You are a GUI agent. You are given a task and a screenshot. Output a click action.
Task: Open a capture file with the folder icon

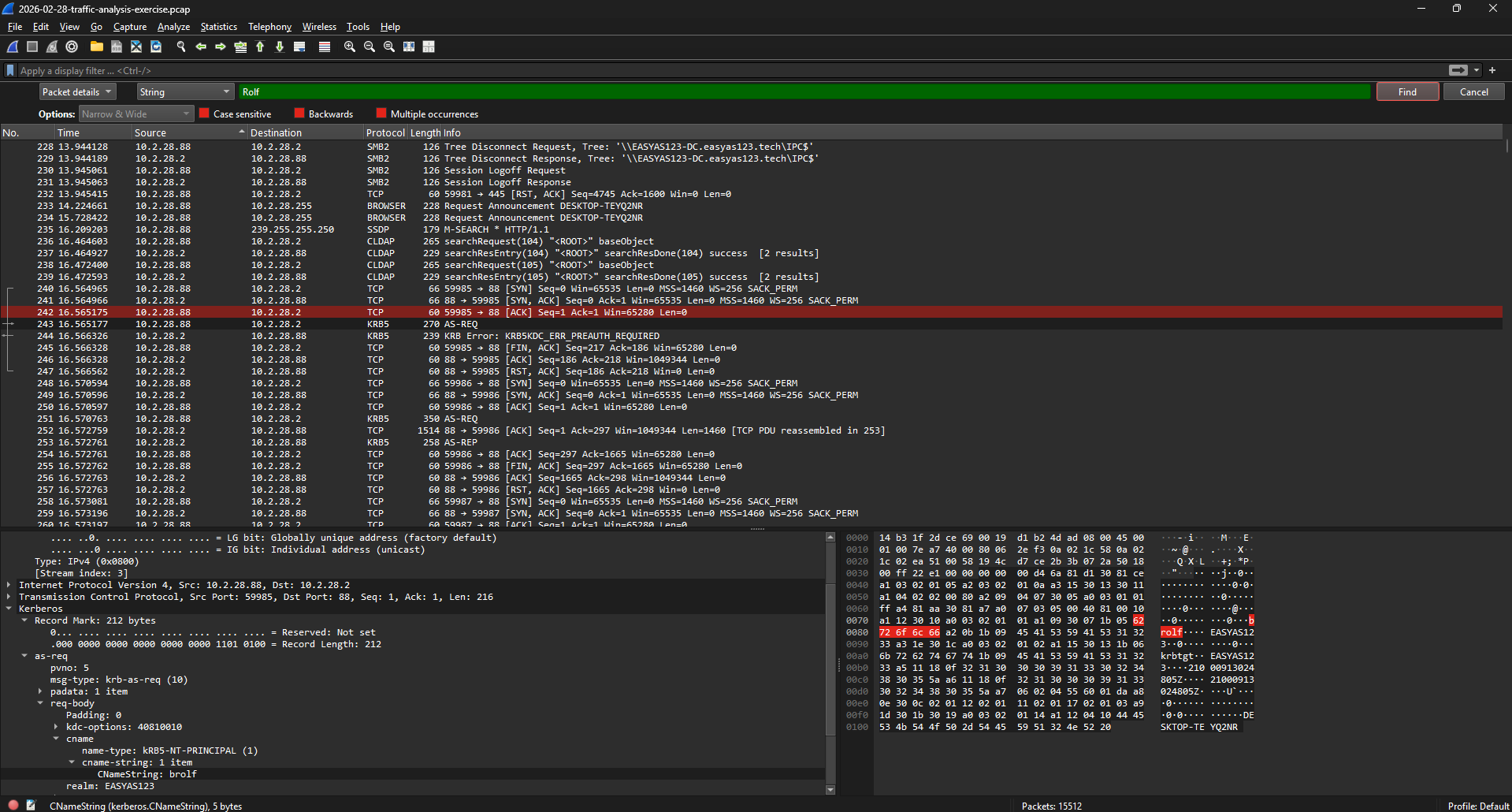[x=96, y=47]
